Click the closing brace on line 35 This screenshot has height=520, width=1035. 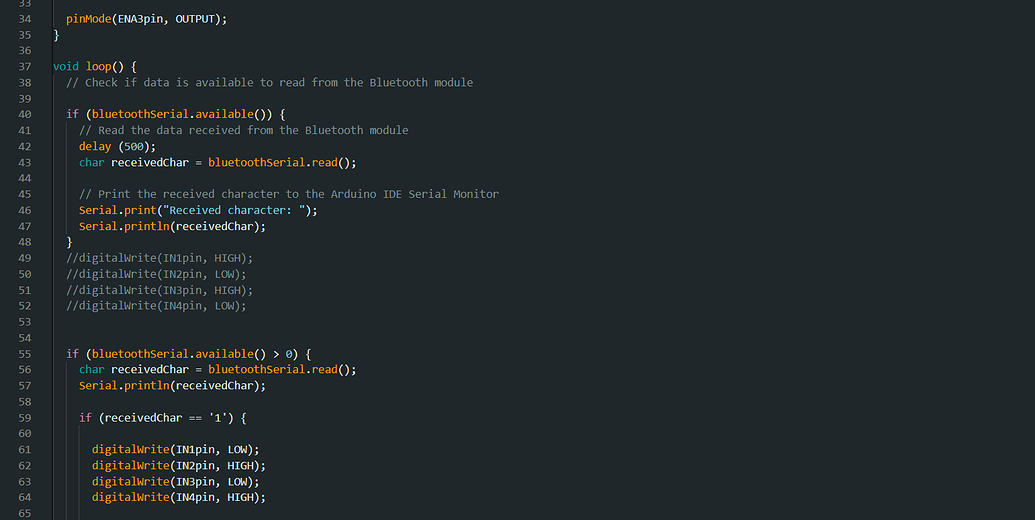pos(56,35)
